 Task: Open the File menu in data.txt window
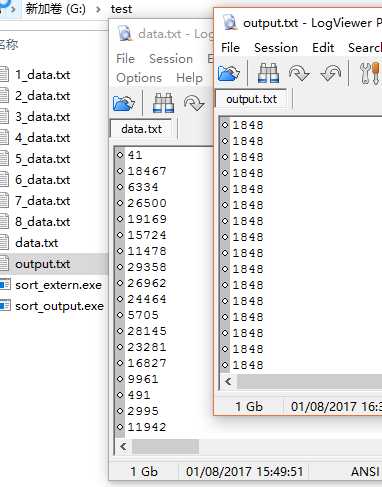click(x=125, y=59)
